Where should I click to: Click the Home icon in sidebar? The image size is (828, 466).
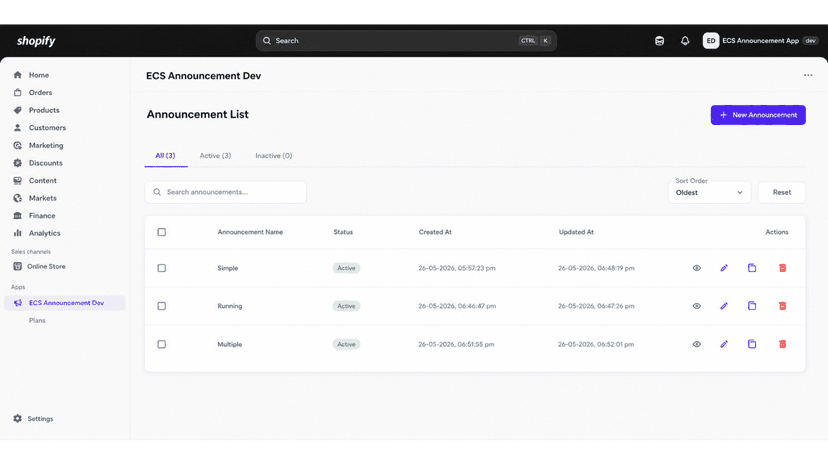[17, 75]
